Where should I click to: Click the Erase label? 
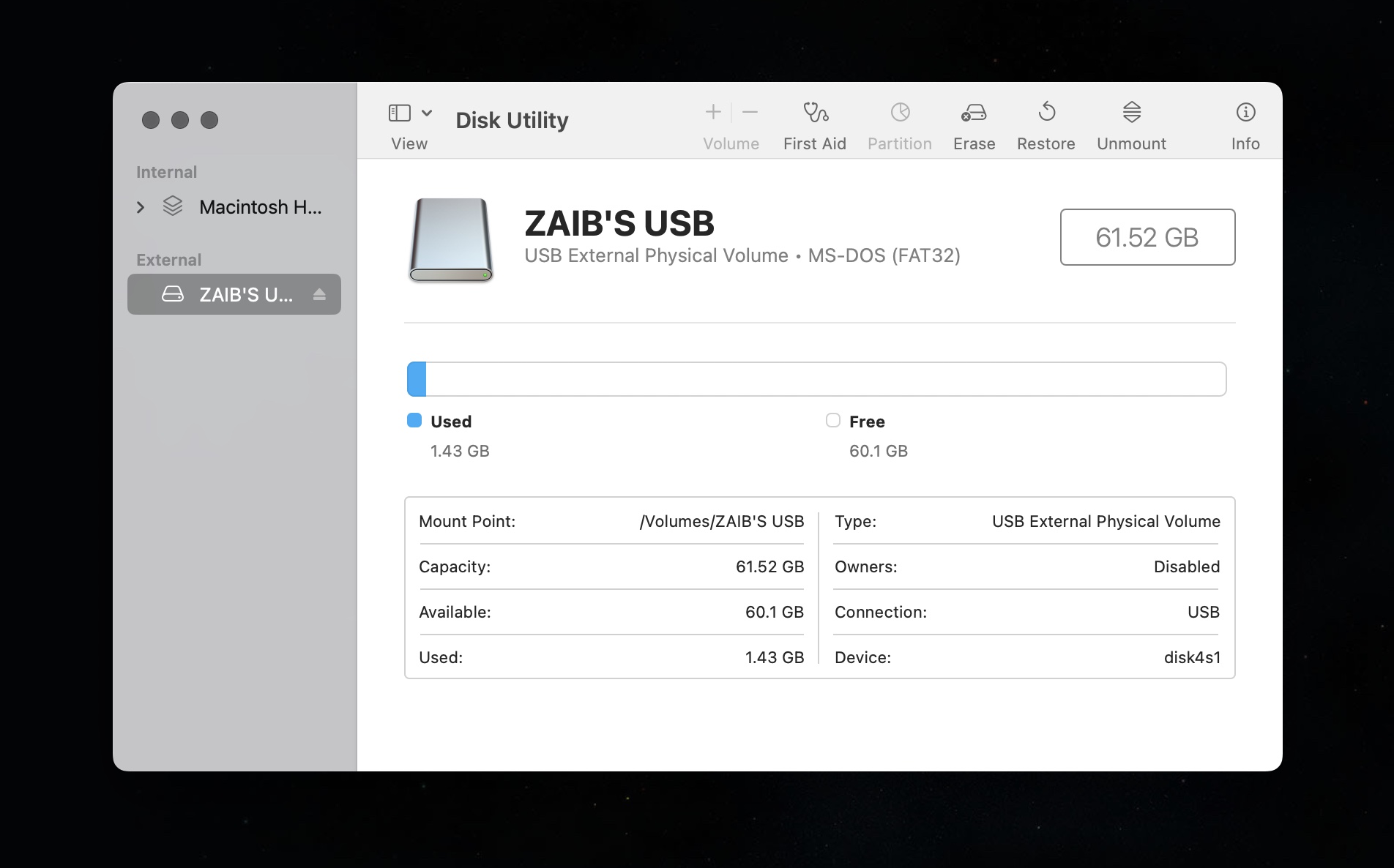coord(974,144)
